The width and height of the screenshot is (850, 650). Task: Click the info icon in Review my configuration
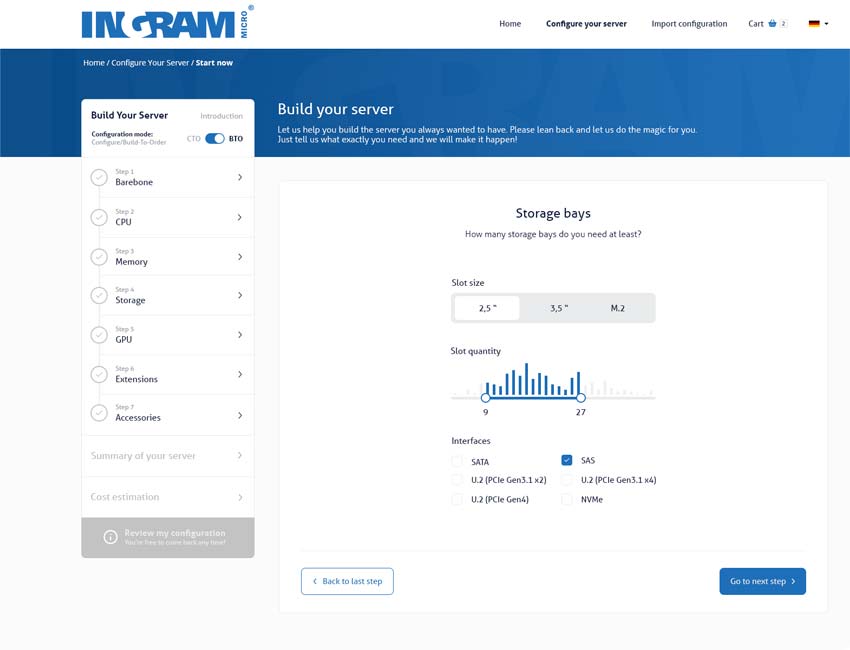point(111,537)
